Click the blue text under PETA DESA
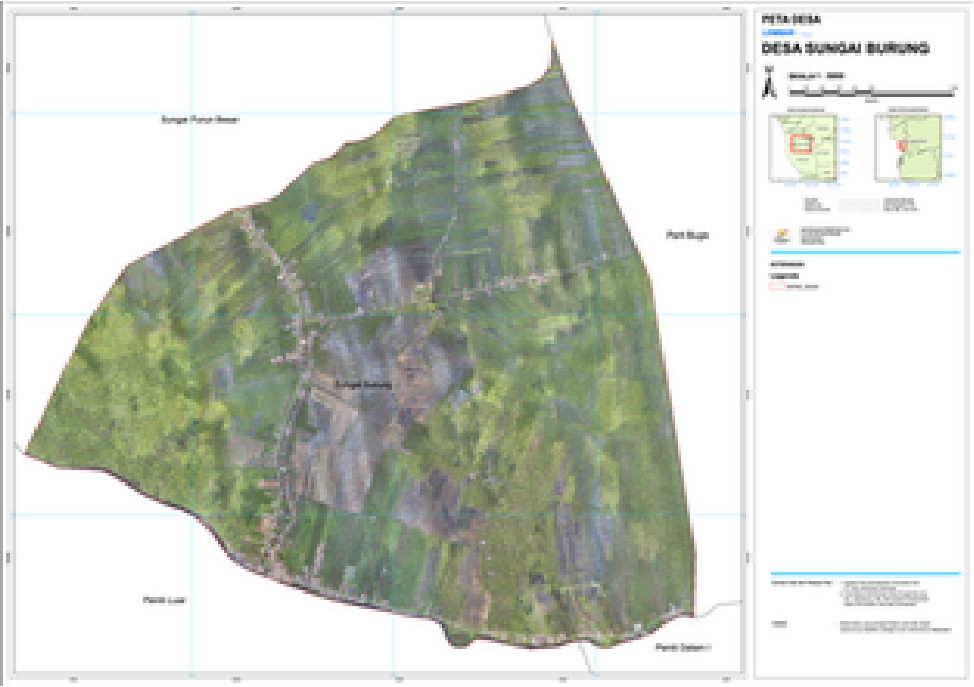 pyautogui.click(x=778, y=32)
